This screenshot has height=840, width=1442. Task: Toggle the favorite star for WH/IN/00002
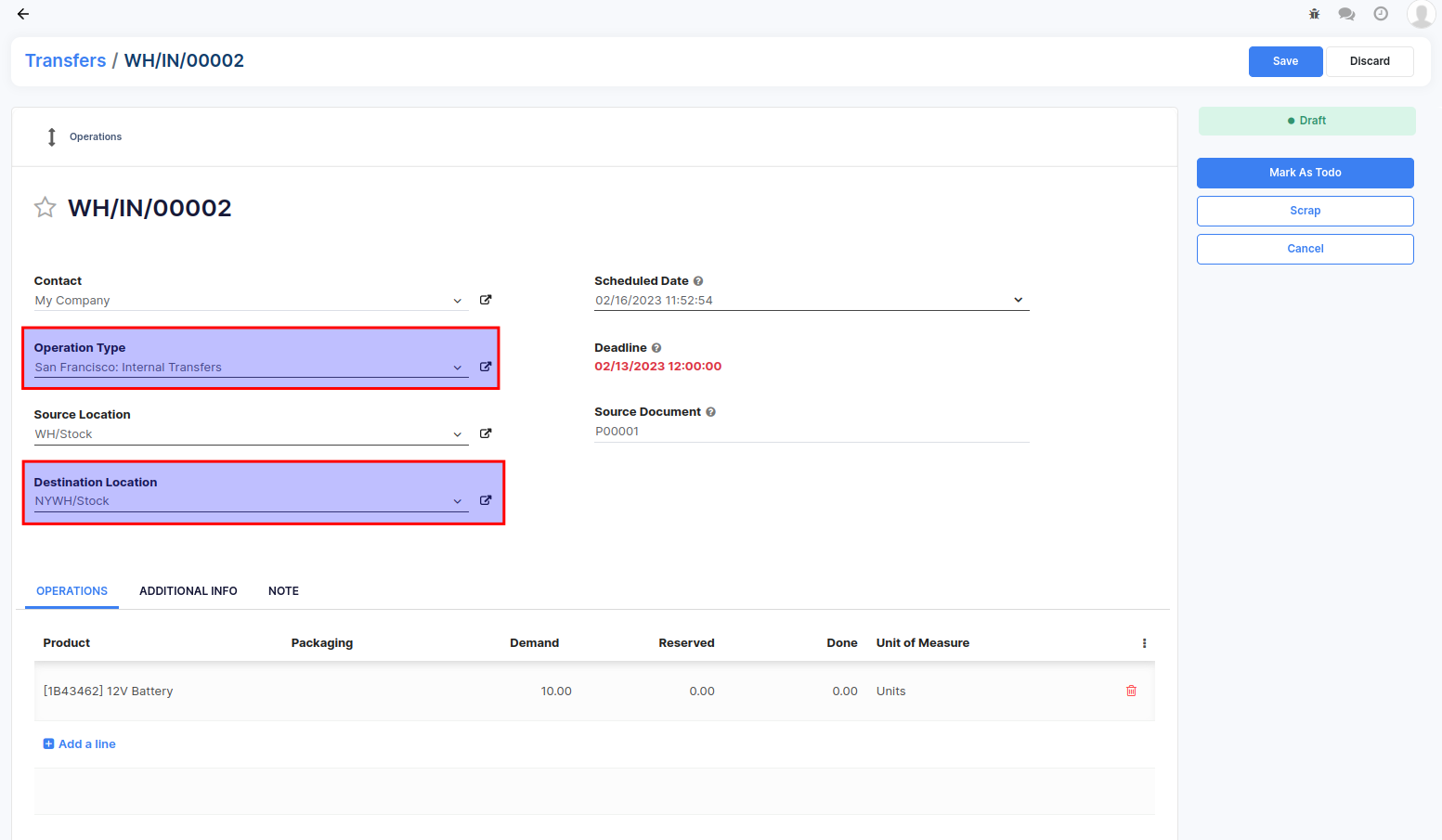pyautogui.click(x=45, y=207)
